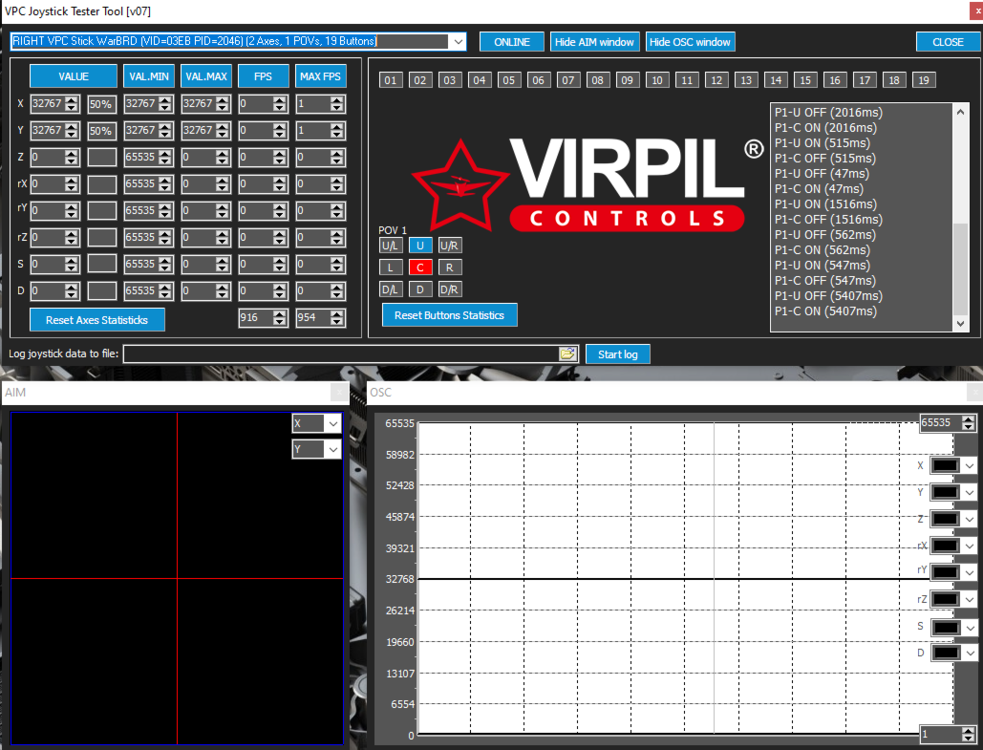This screenshot has height=750, width=983.
Task: Click the CLOSE button
Action: [x=947, y=42]
